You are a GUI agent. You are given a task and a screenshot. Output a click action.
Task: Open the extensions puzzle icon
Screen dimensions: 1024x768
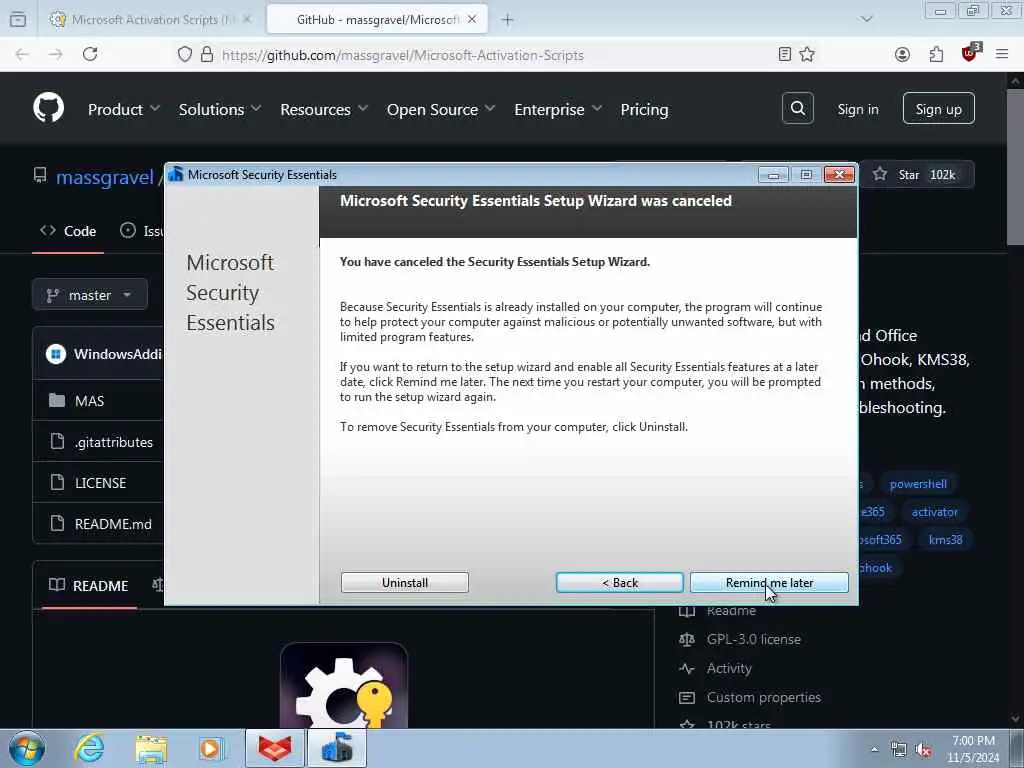pyautogui.click(x=936, y=54)
